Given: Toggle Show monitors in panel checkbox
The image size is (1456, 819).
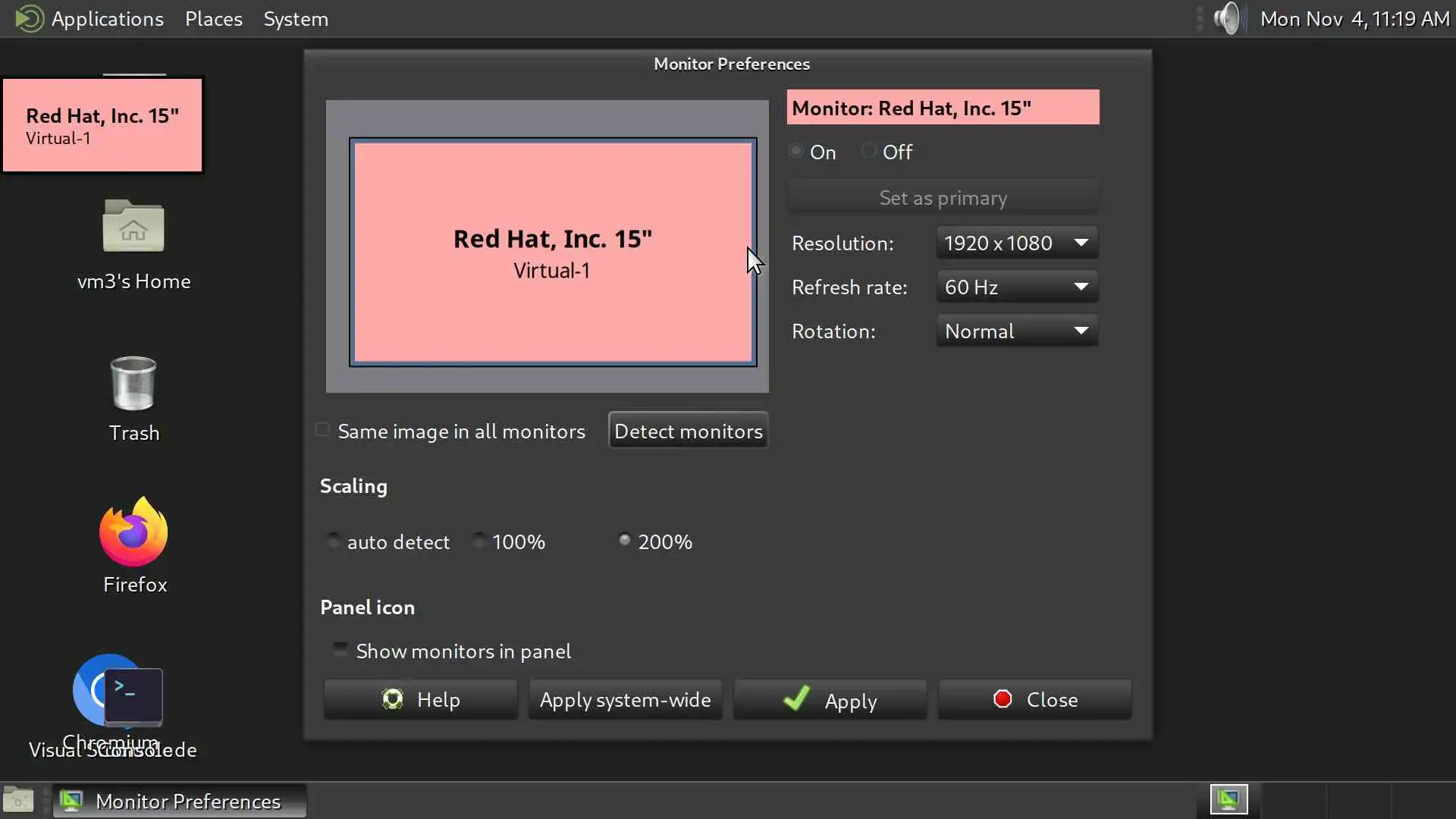Looking at the screenshot, I should coord(340,650).
